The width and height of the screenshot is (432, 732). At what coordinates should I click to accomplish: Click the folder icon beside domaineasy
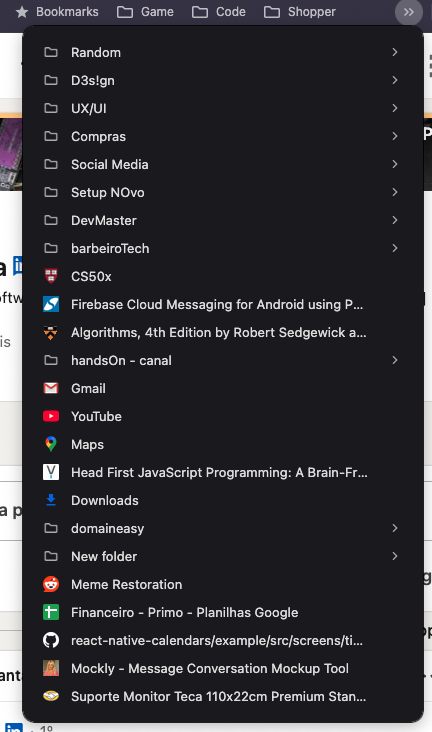(x=51, y=528)
